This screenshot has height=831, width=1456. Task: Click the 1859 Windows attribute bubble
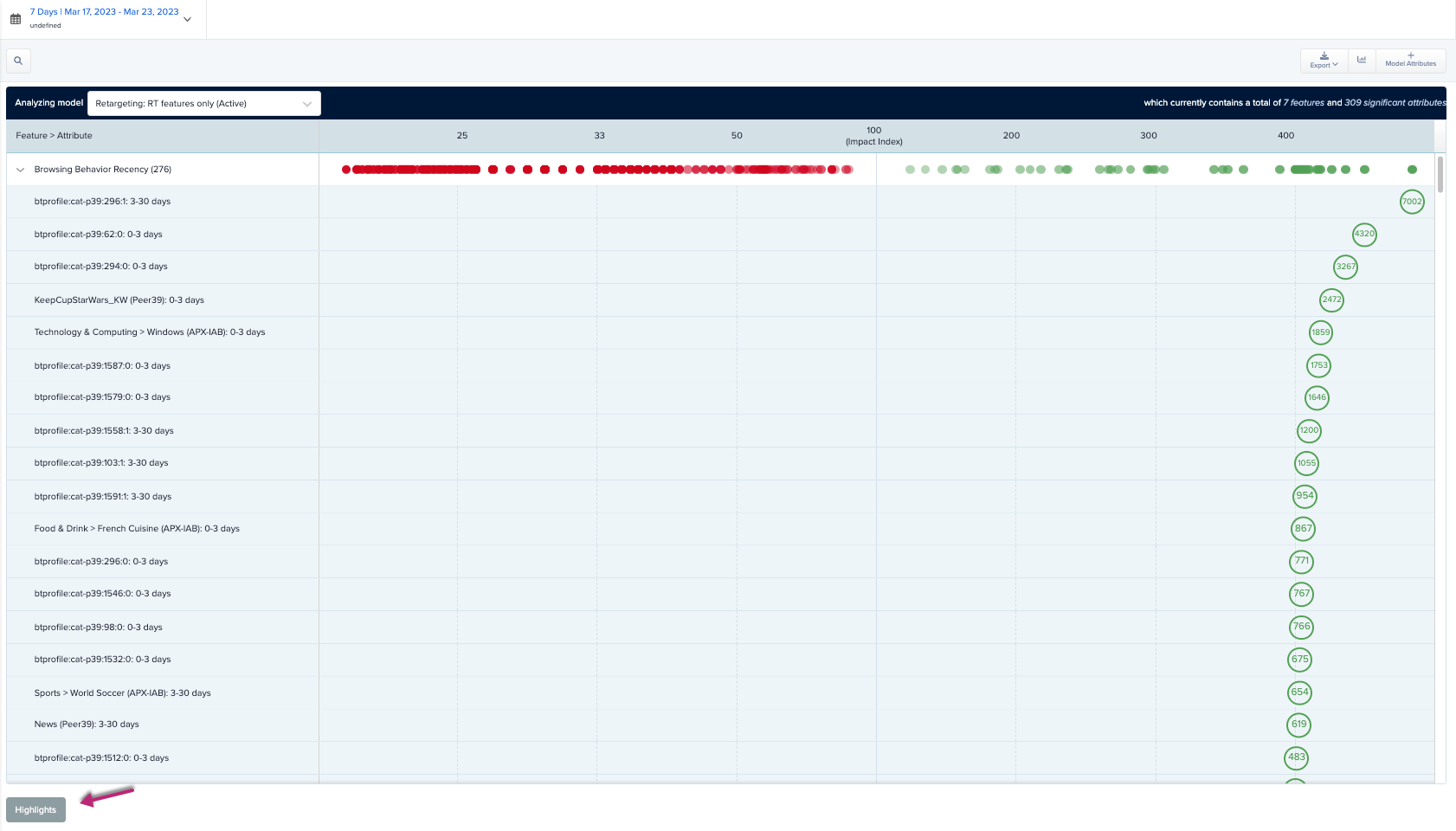(x=1320, y=332)
